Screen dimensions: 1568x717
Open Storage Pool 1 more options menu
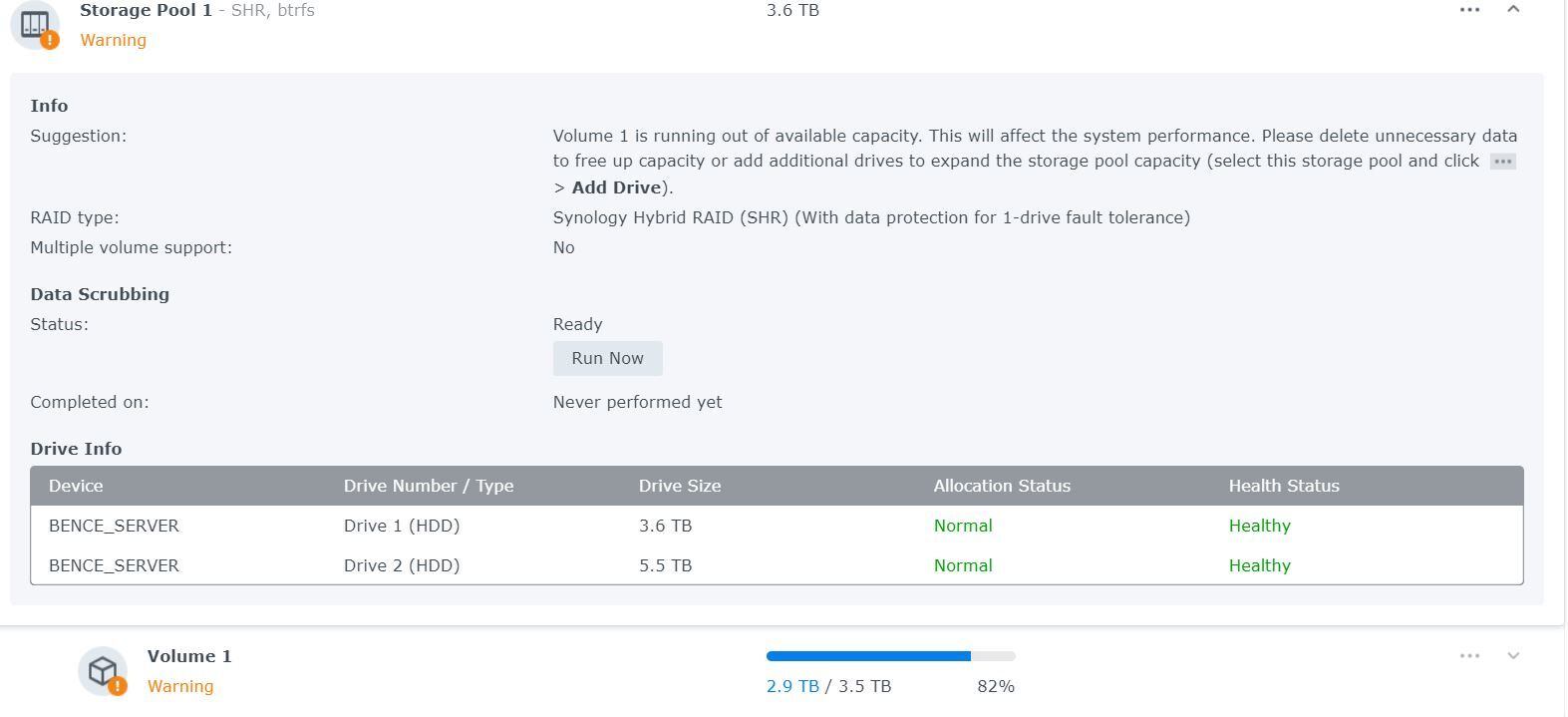pyautogui.click(x=1469, y=10)
